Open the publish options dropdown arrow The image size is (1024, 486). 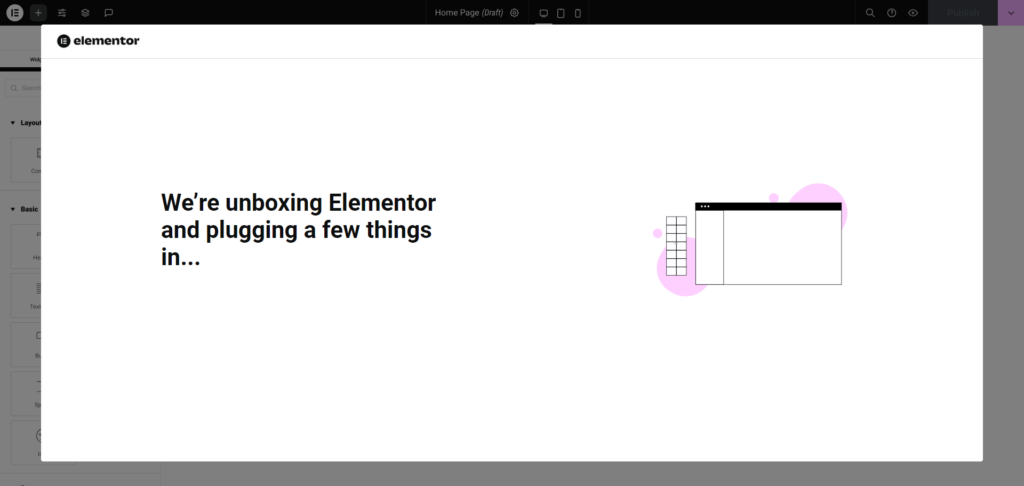[x=1011, y=12]
